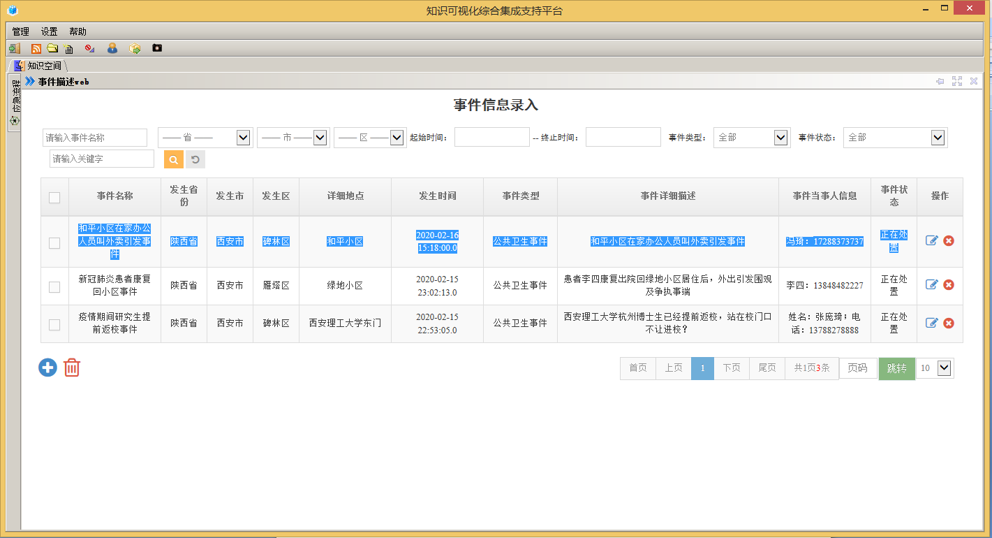
Task: Open the 市 city dropdown
Action: click(293, 137)
